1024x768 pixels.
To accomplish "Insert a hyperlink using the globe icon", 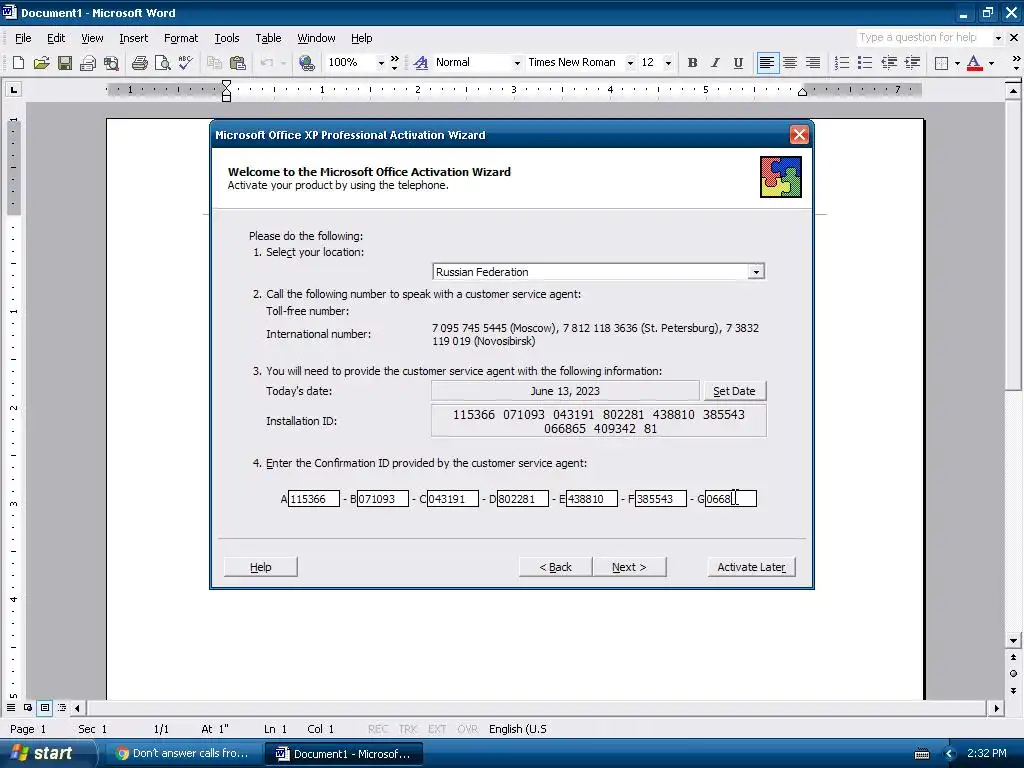I will (x=307, y=63).
